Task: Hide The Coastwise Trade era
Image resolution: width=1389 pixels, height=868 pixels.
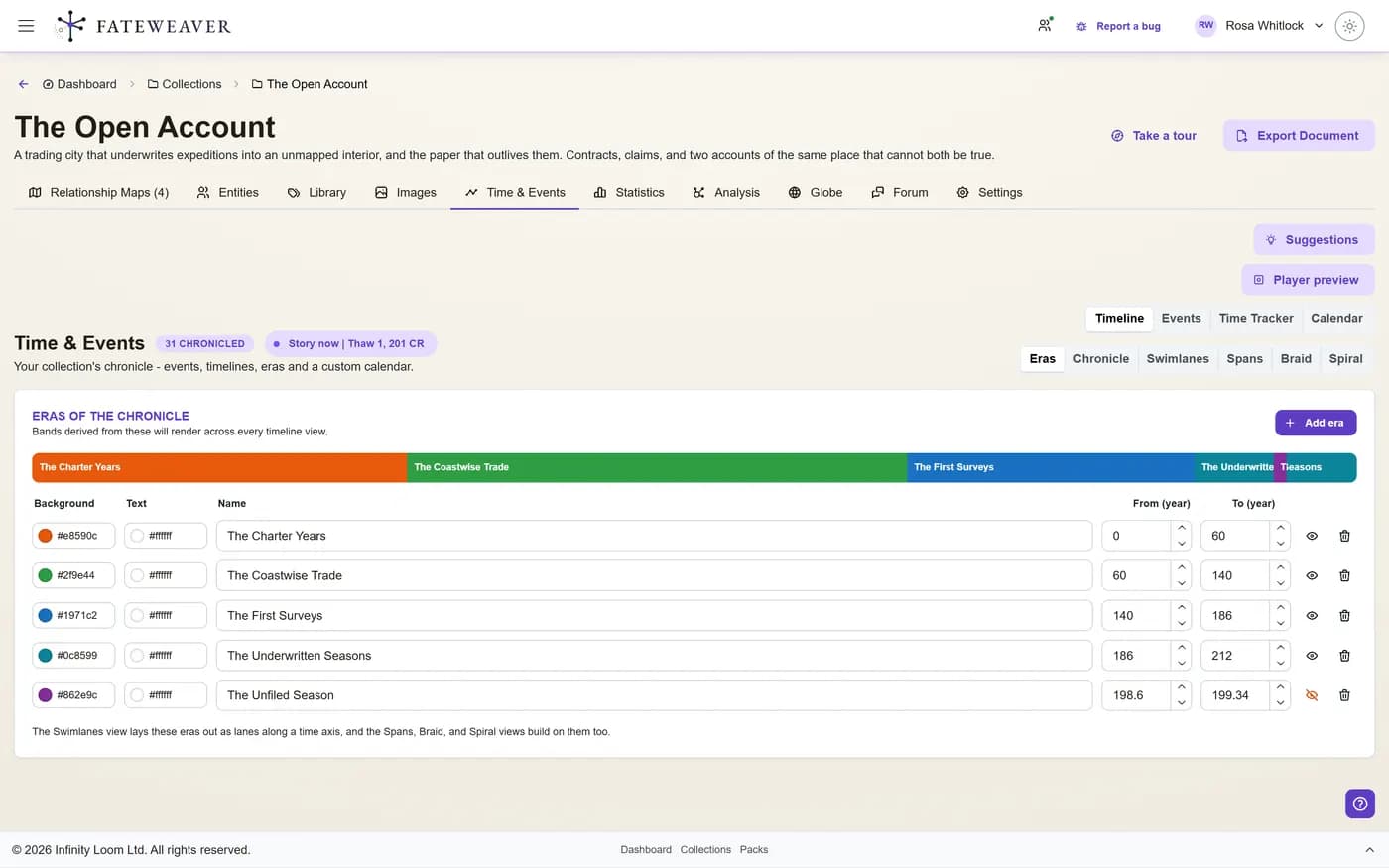Action: (x=1312, y=575)
